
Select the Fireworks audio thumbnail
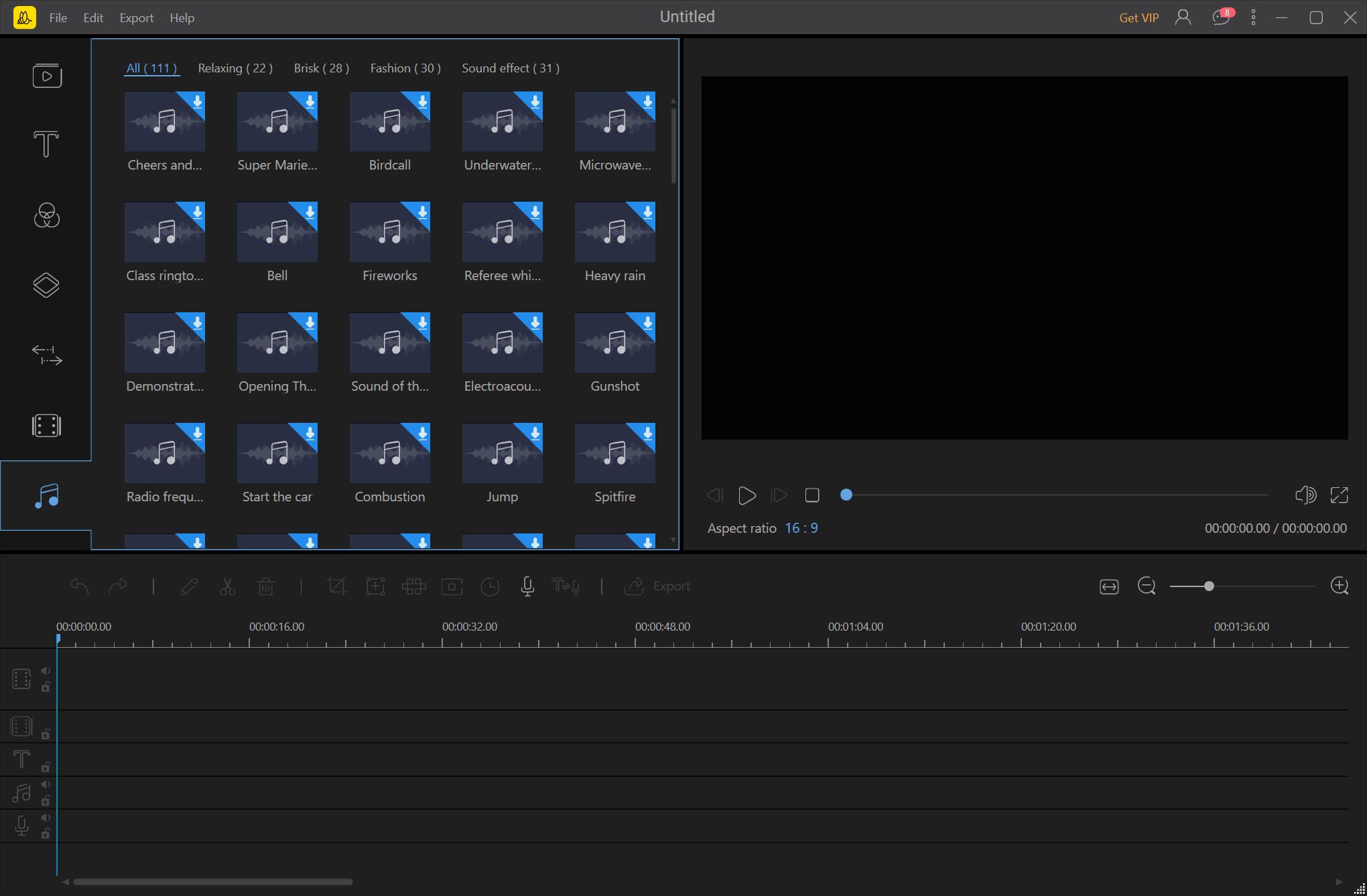point(389,232)
